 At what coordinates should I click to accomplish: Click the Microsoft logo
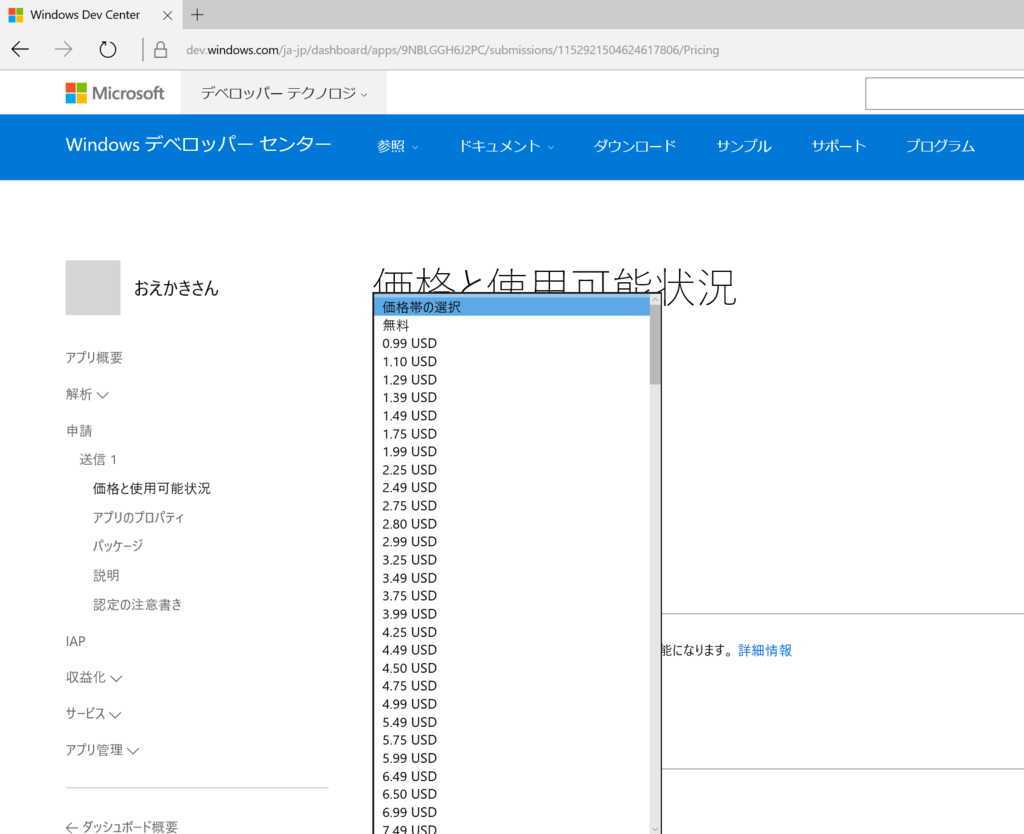(x=115, y=93)
